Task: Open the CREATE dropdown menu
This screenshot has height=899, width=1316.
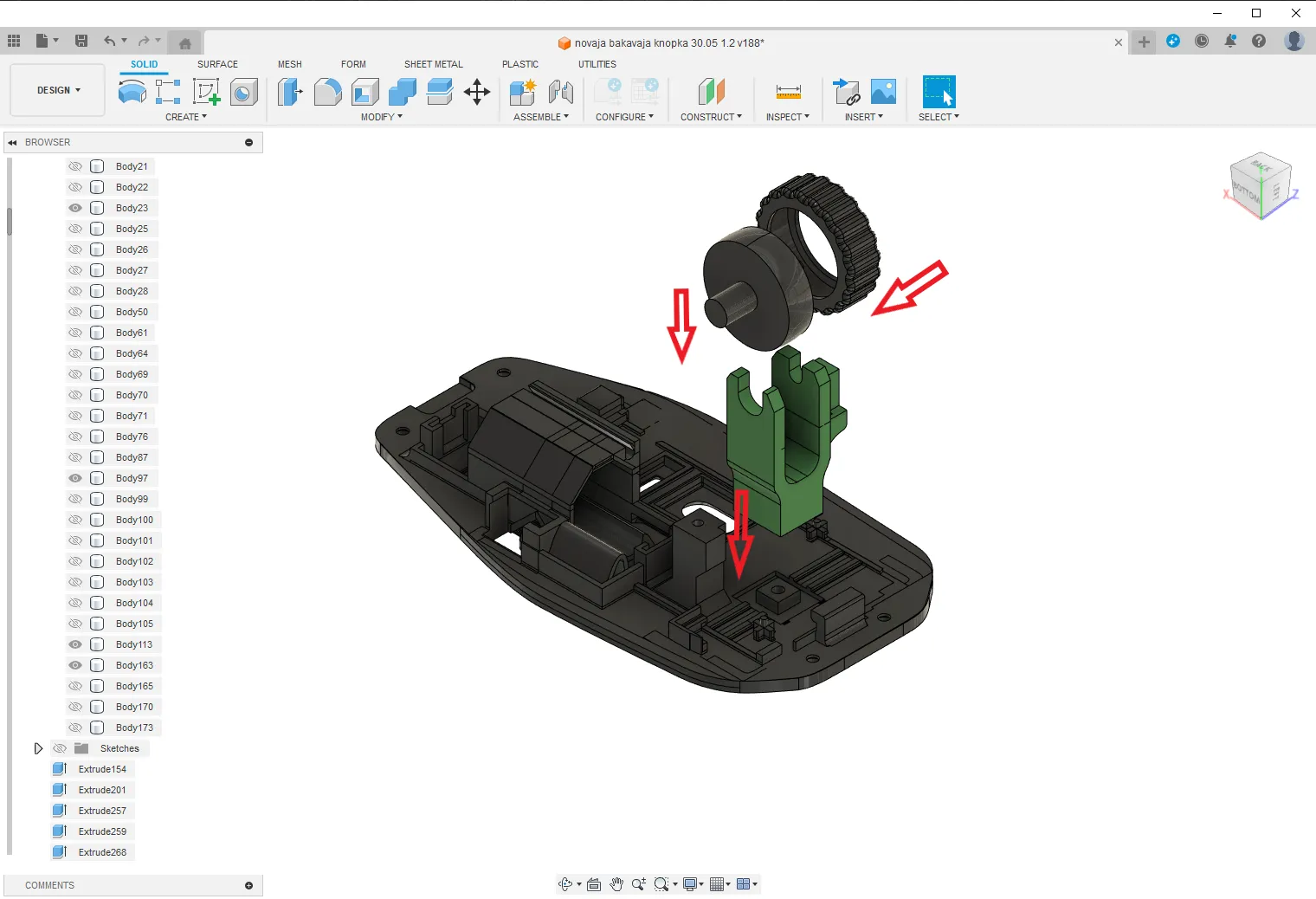Action: pyautogui.click(x=186, y=117)
